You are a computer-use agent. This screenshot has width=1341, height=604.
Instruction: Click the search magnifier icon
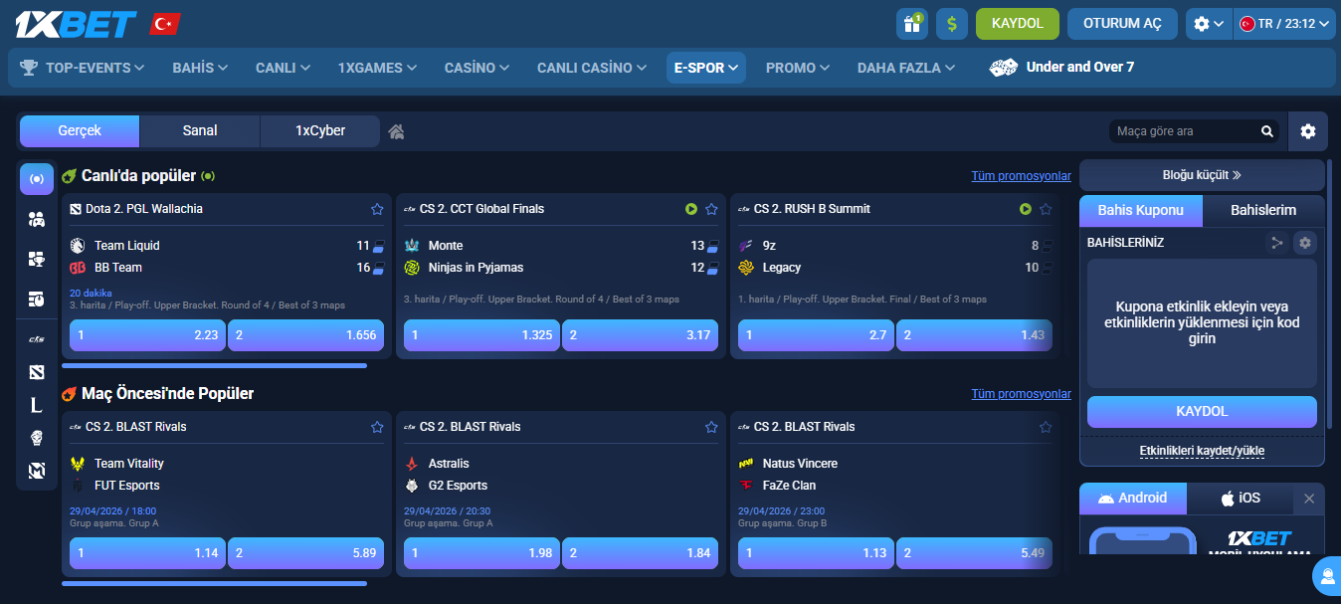(x=1267, y=131)
